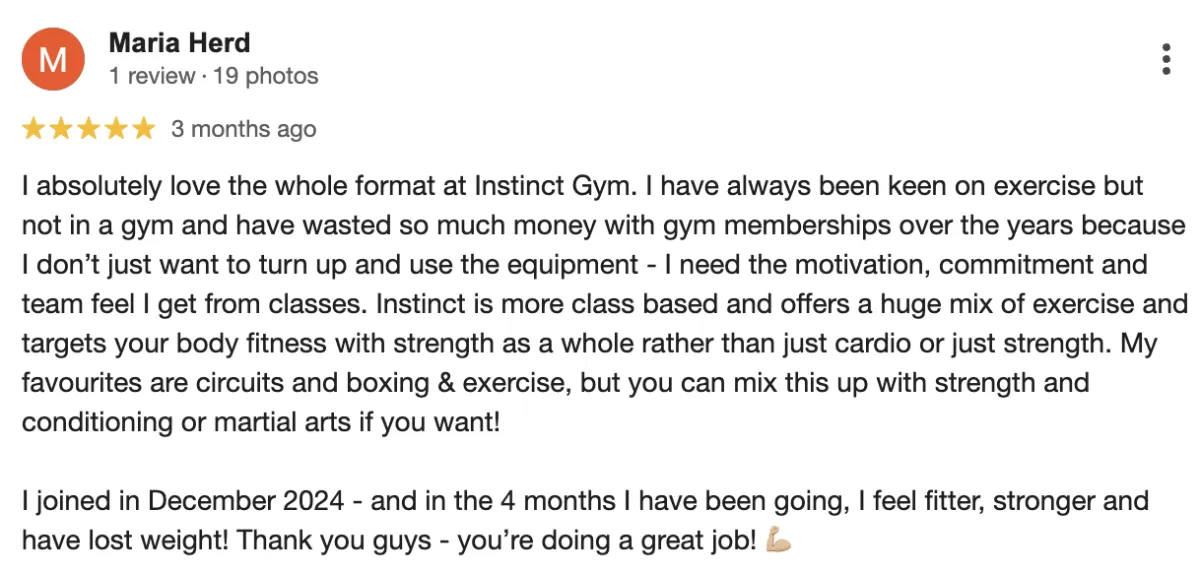1200x573 pixels.
Task: Click the "19 photos" count text
Action: [266, 76]
